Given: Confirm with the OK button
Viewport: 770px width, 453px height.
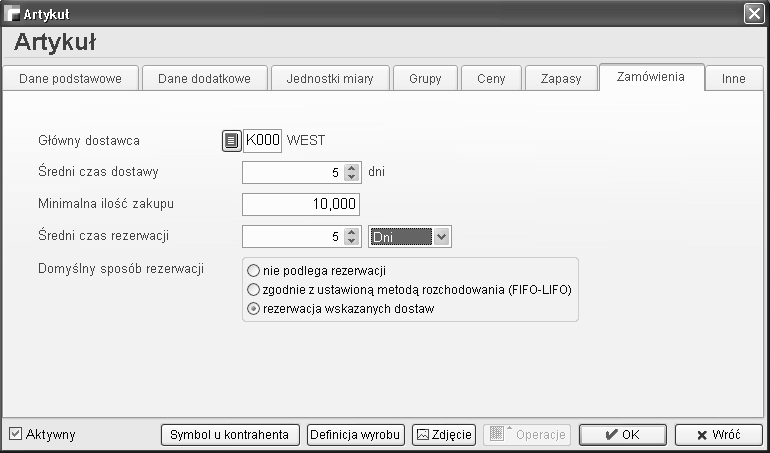Looking at the screenshot, I should point(623,435).
